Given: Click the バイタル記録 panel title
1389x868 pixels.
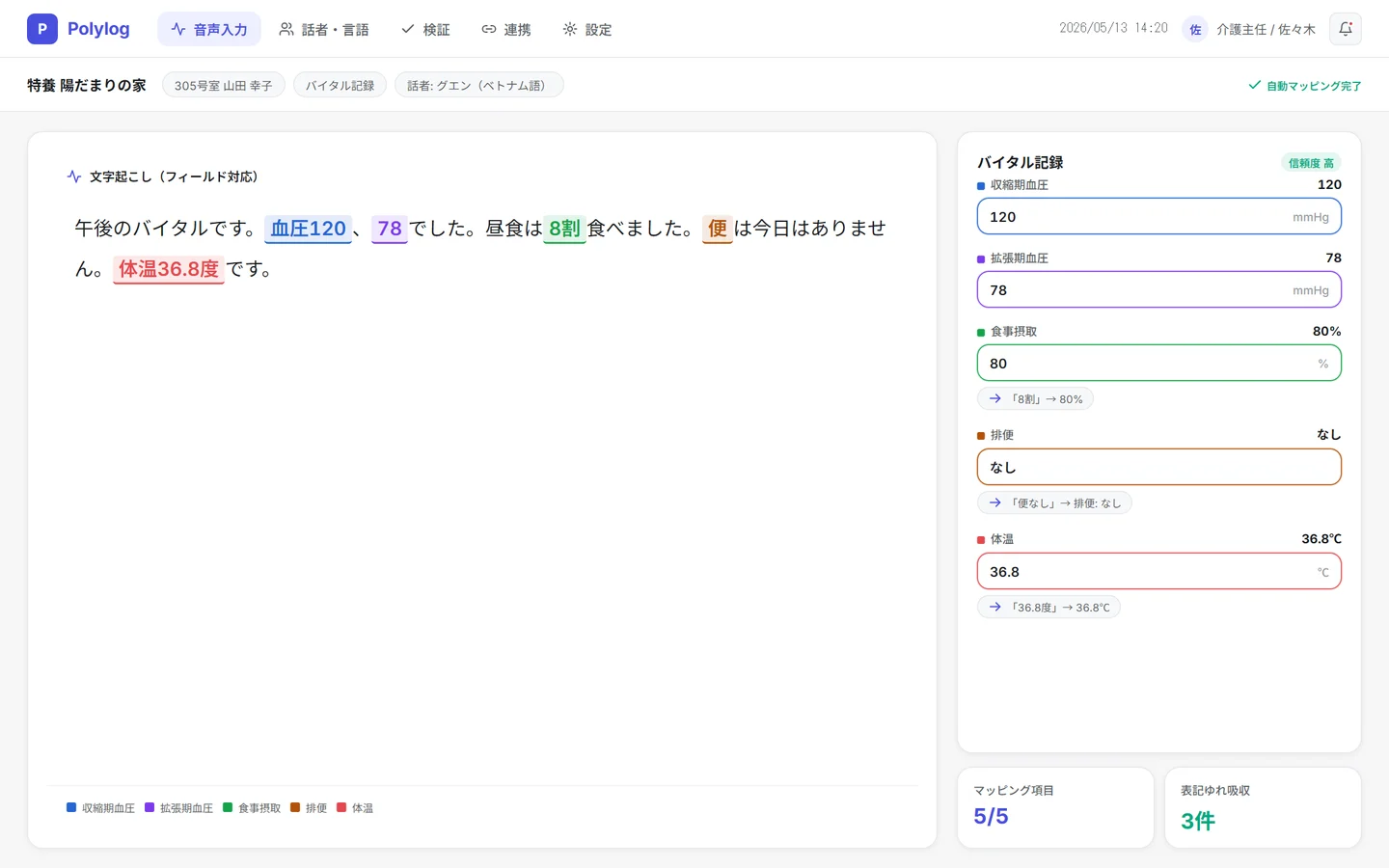Looking at the screenshot, I should click(x=1021, y=162).
